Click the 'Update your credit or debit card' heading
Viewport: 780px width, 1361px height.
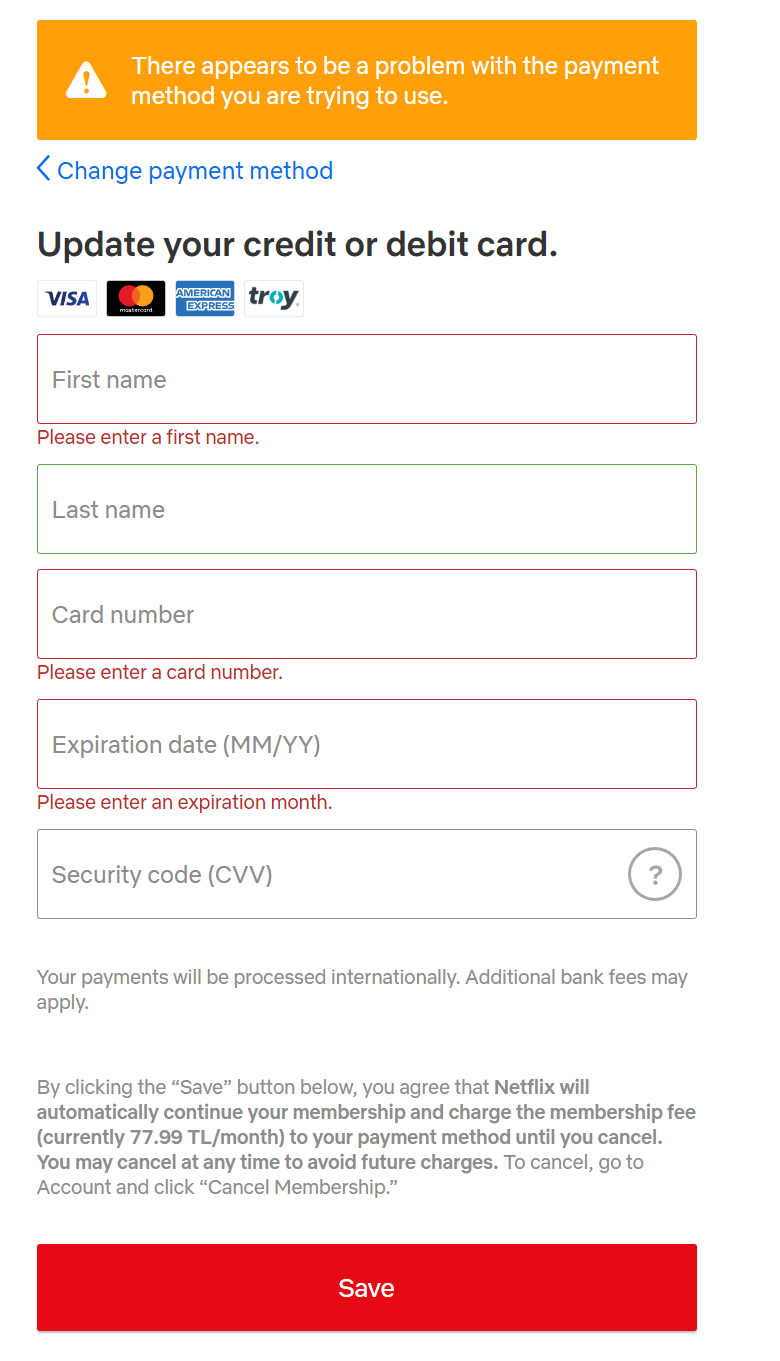pos(297,245)
